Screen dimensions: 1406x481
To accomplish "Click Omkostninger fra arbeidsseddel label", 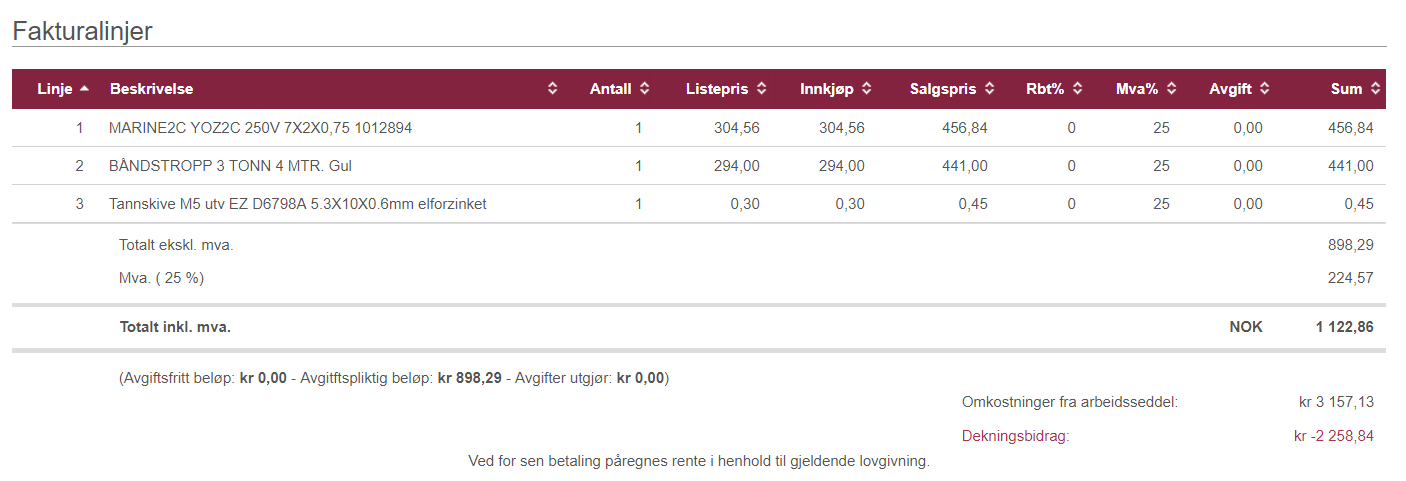I will click(x=1070, y=402).
